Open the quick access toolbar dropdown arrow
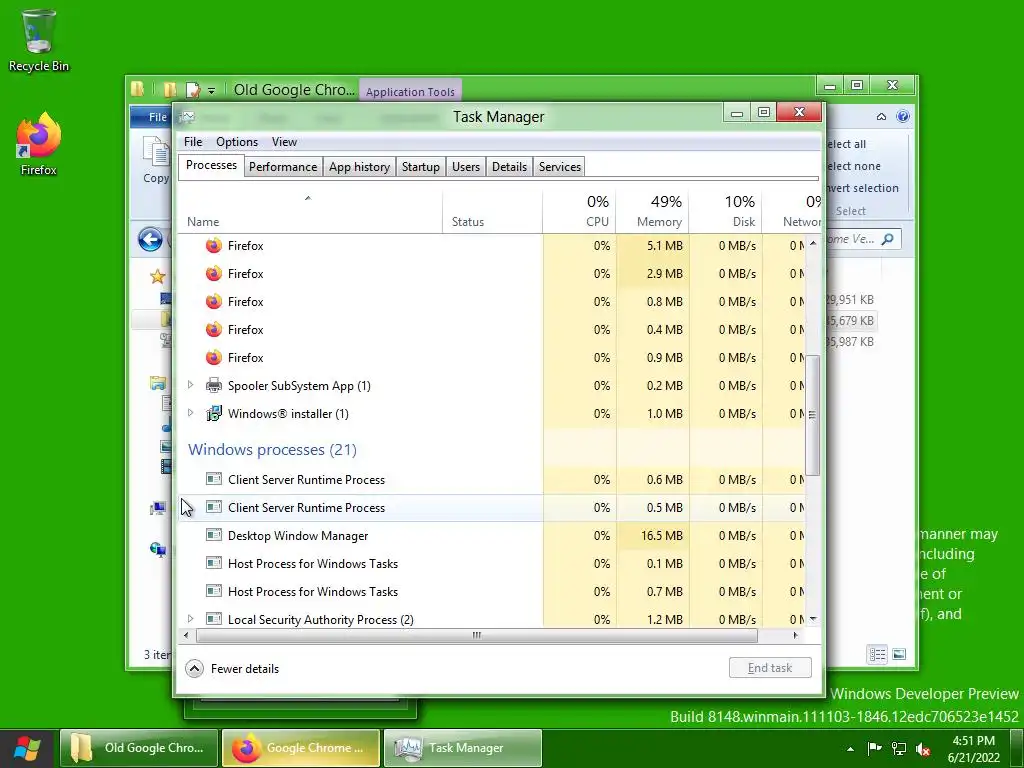Viewport: 1024px width, 768px height. coord(212,91)
